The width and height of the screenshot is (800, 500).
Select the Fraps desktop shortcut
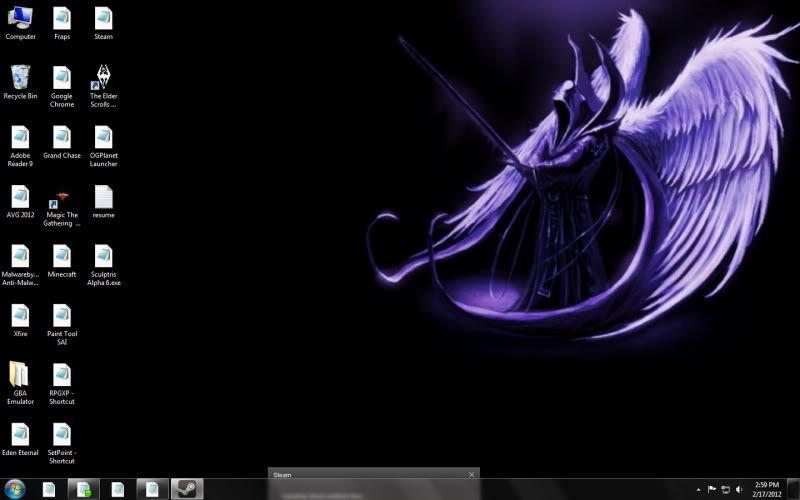[62, 23]
